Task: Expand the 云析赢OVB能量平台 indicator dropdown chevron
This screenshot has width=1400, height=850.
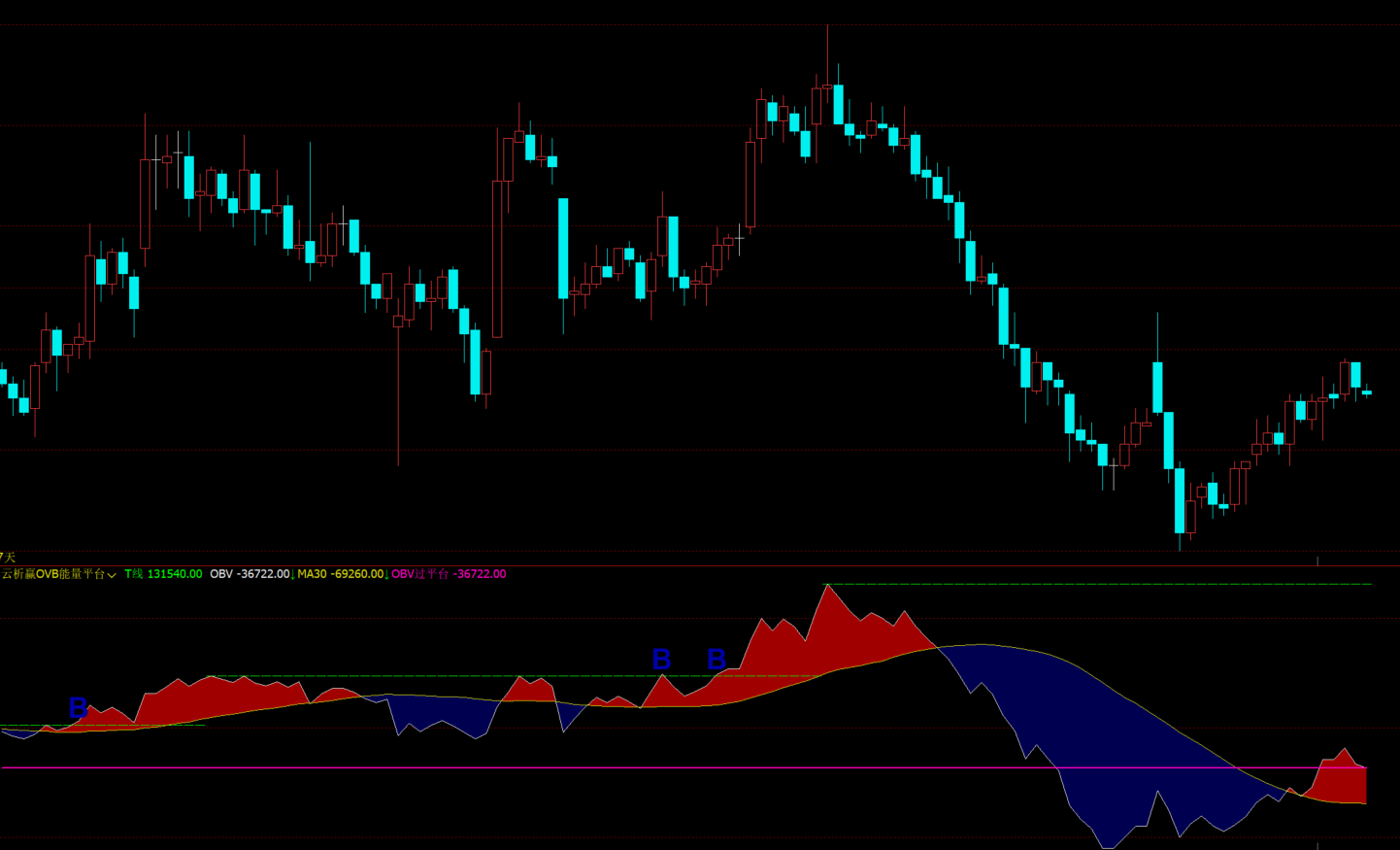Action: pos(112,575)
